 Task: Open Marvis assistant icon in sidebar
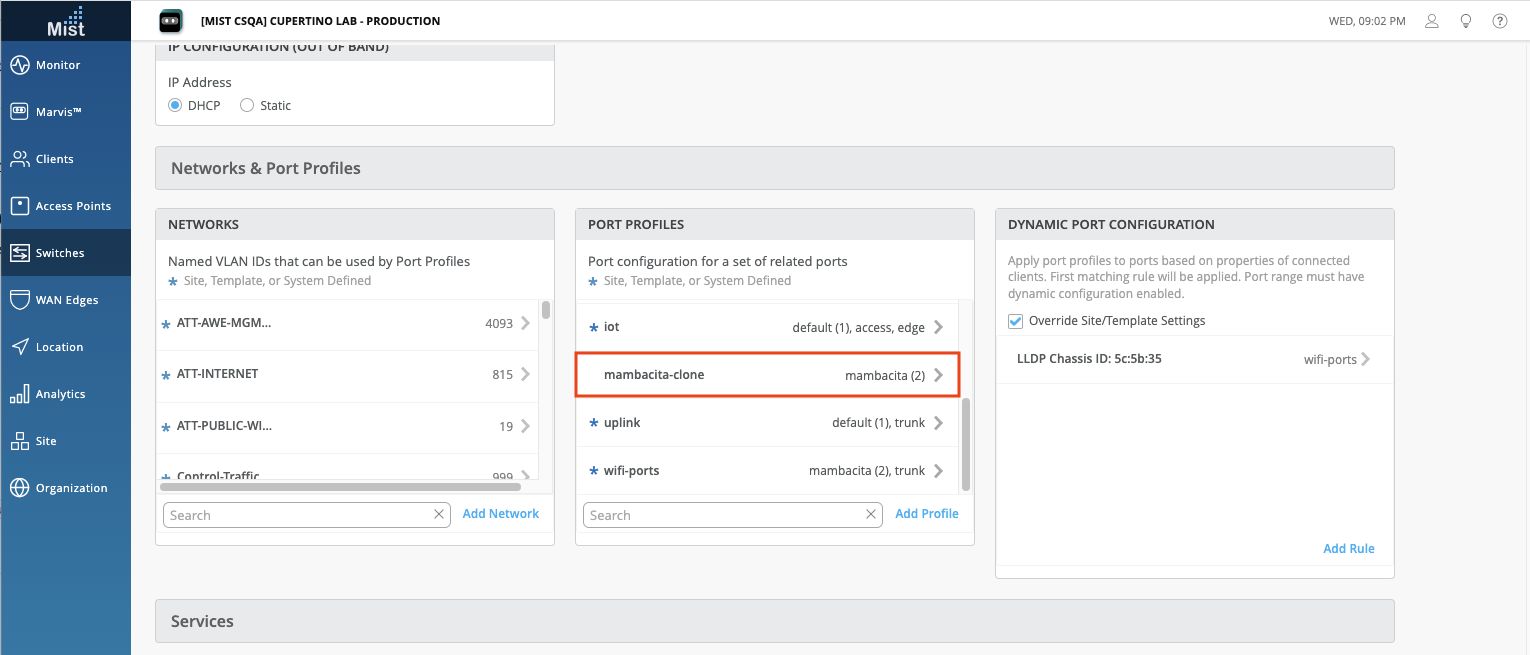19,112
